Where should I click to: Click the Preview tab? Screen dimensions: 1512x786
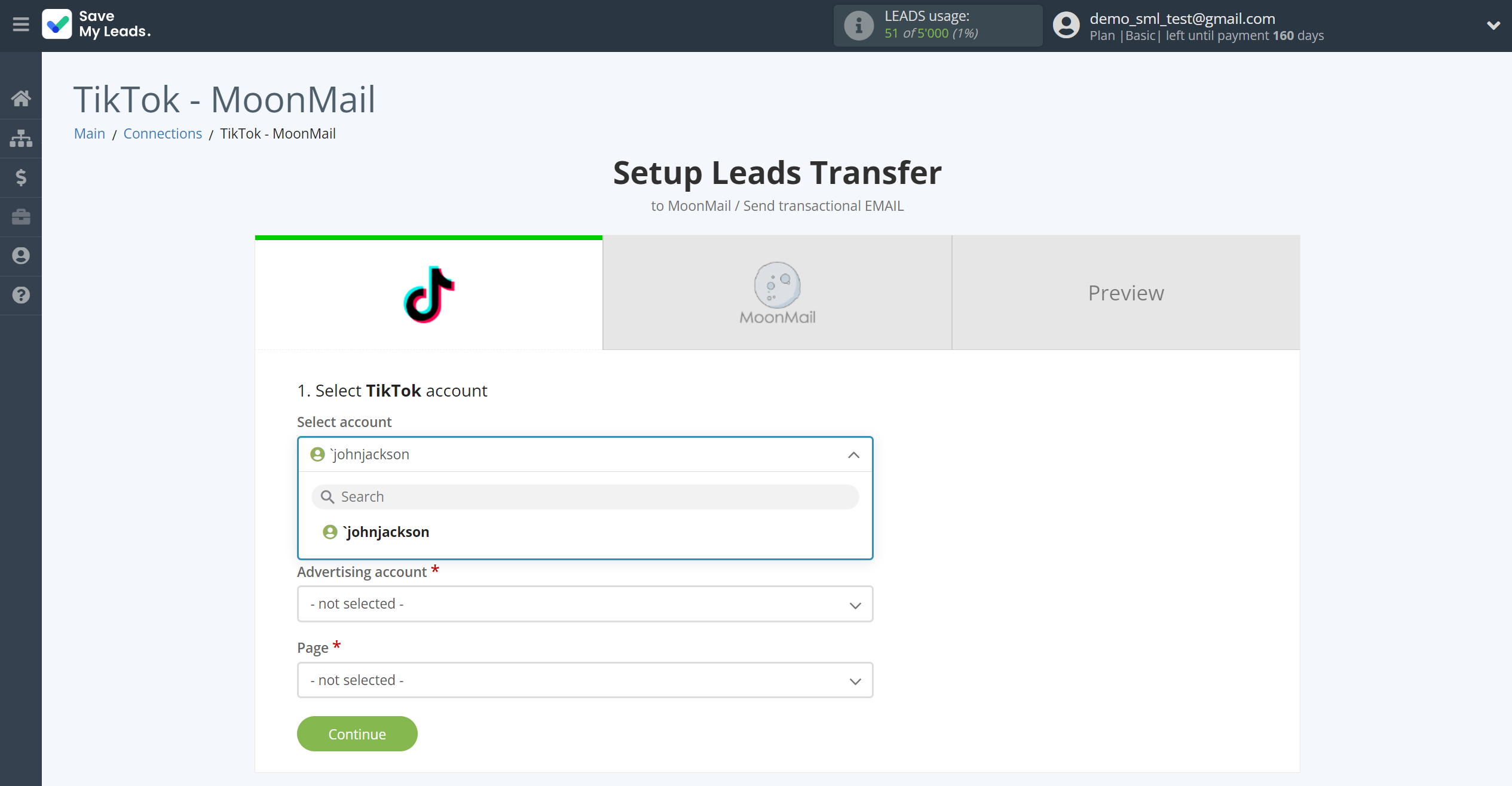[1126, 292]
